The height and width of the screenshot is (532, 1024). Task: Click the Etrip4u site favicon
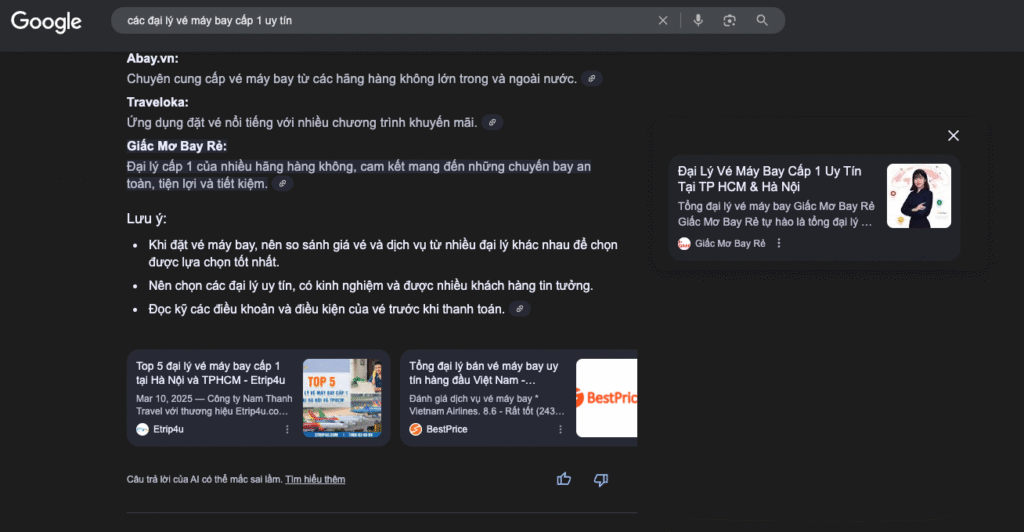[142, 430]
